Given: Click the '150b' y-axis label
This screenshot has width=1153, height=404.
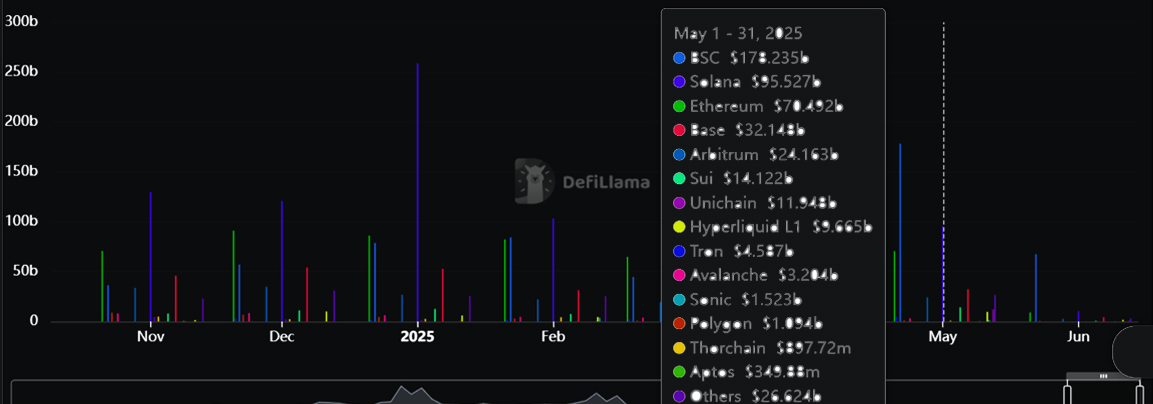Looking at the screenshot, I should [x=21, y=171].
